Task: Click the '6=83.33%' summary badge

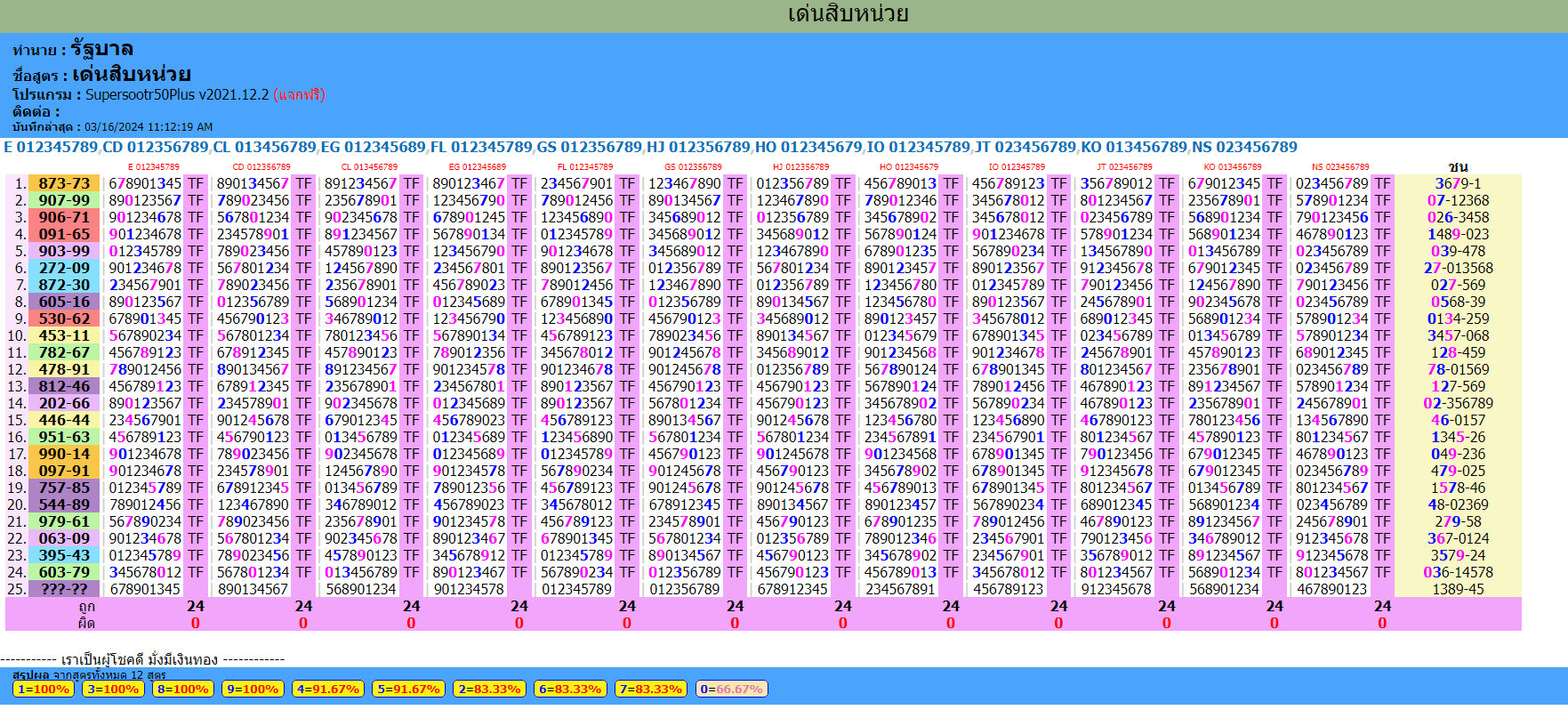Action: [x=570, y=690]
